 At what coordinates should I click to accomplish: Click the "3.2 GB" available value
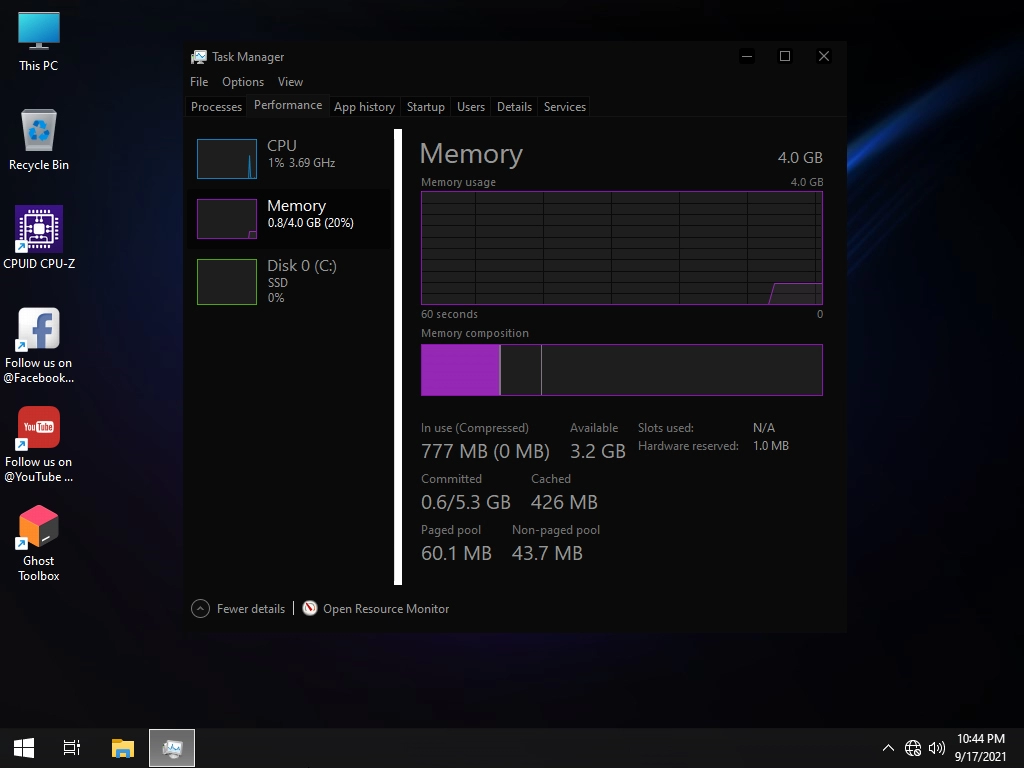[598, 451]
